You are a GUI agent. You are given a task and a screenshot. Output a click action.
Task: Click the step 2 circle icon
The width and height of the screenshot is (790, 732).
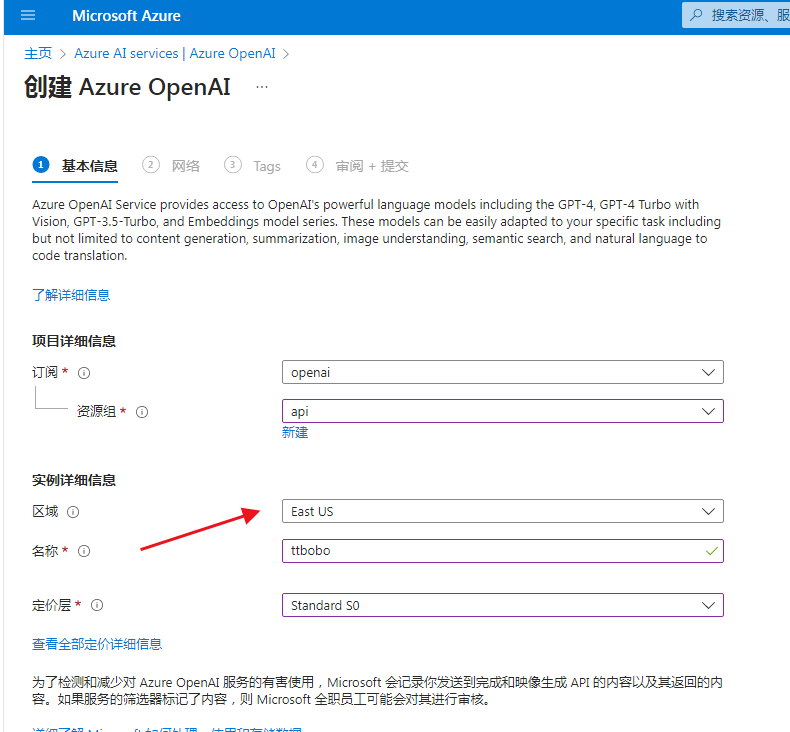pos(151,165)
